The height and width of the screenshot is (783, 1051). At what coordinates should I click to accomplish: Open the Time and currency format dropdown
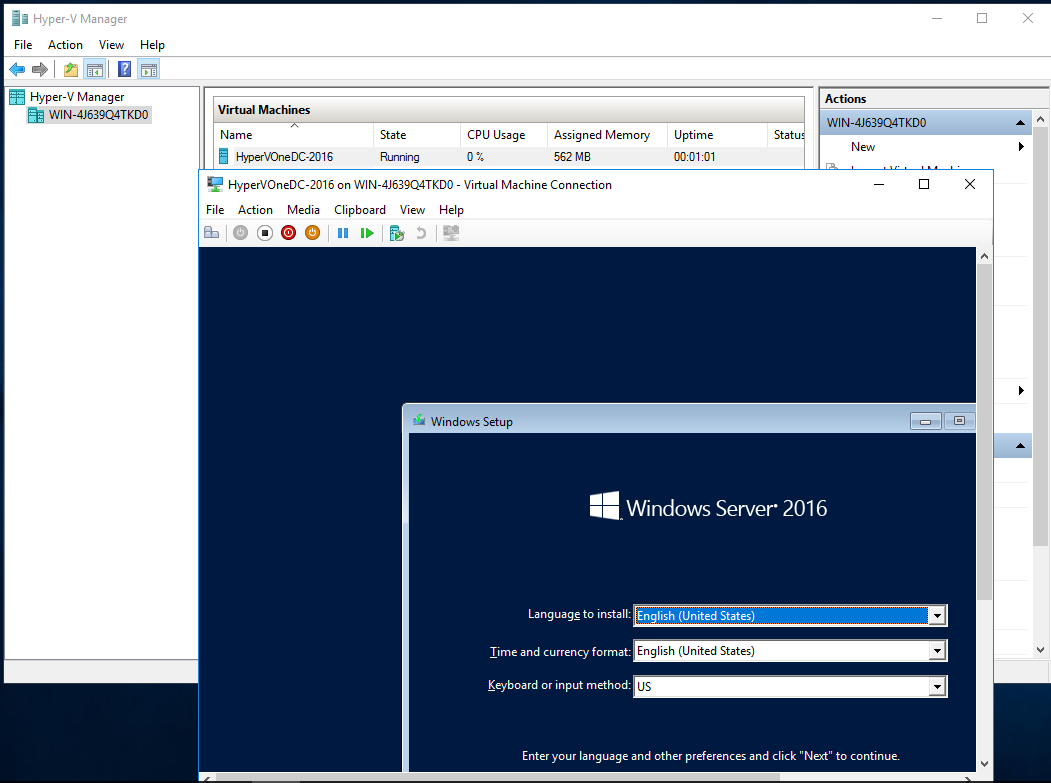(x=937, y=650)
